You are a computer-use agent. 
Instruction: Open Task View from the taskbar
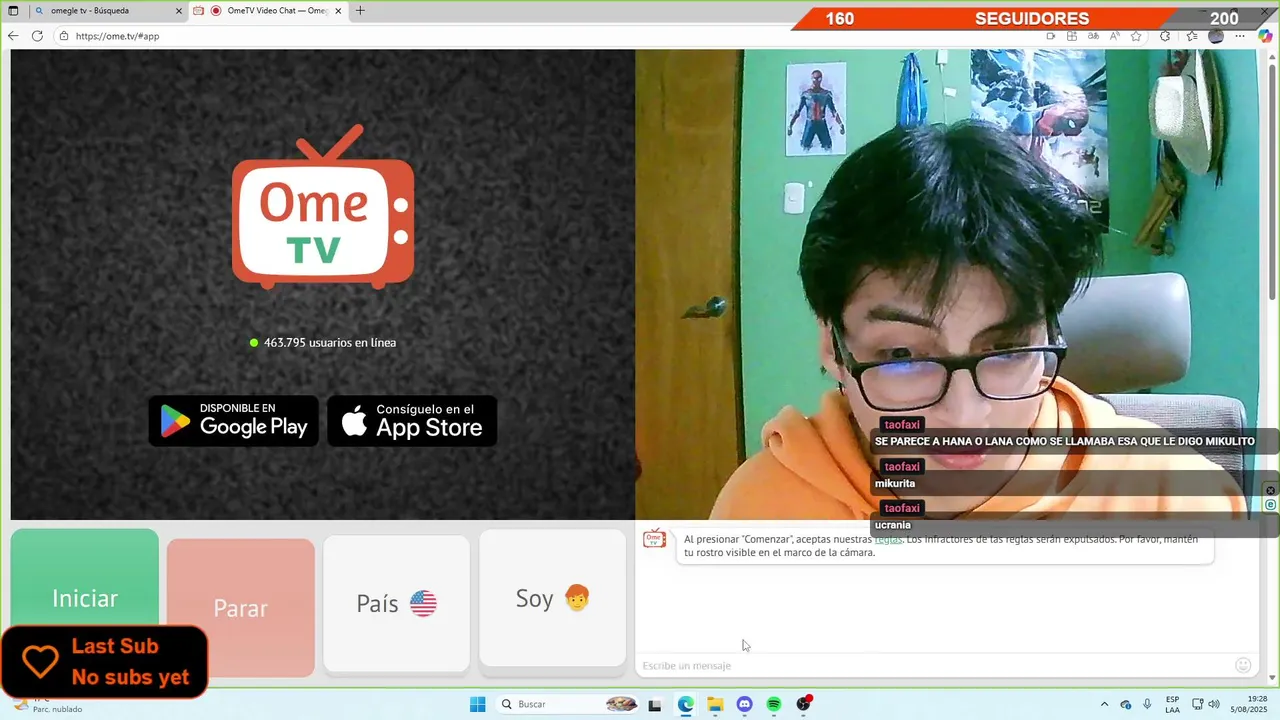pyautogui.click(x=655, y=704)
